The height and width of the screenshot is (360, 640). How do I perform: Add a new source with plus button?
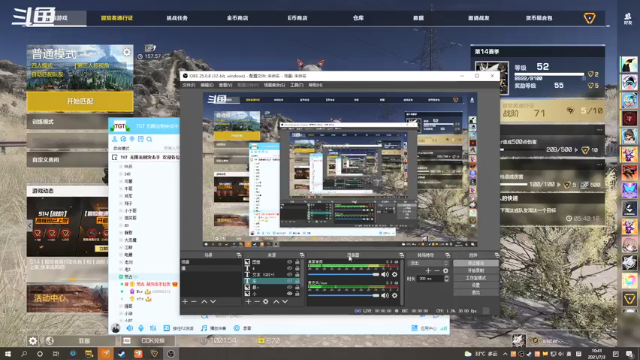(x=248, y=302)
